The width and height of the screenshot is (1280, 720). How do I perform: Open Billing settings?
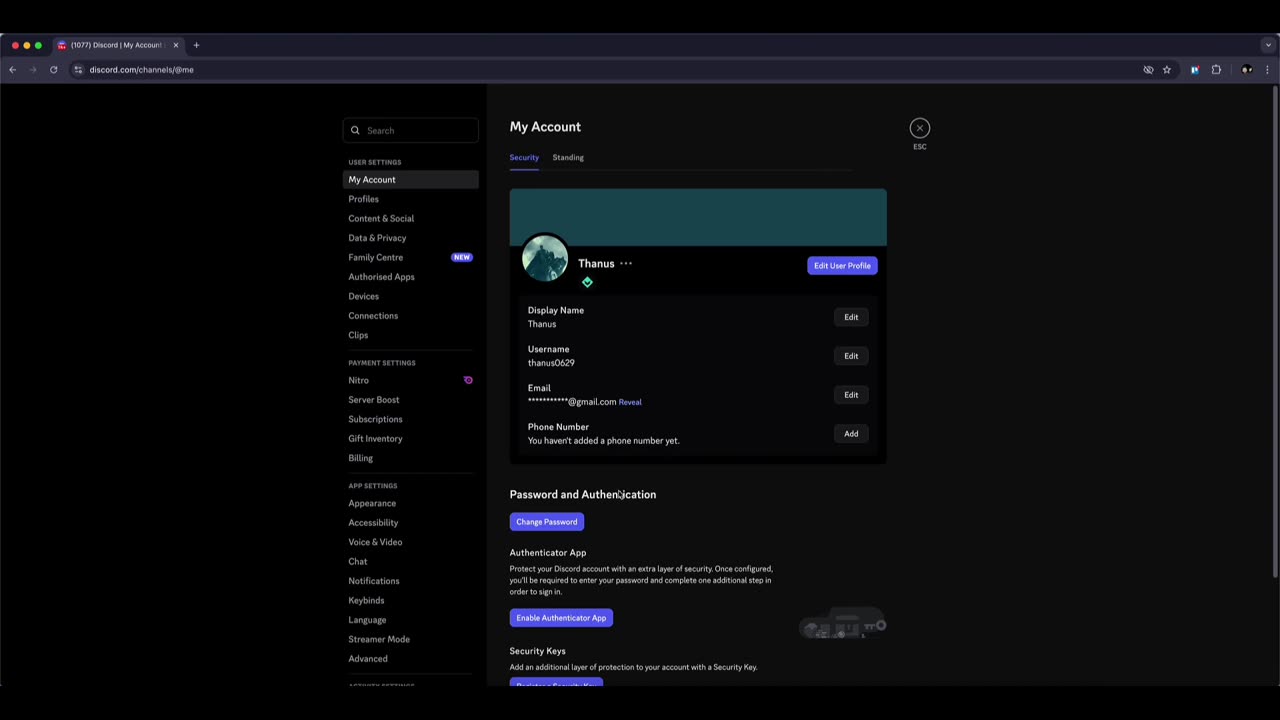coord(411,458)
